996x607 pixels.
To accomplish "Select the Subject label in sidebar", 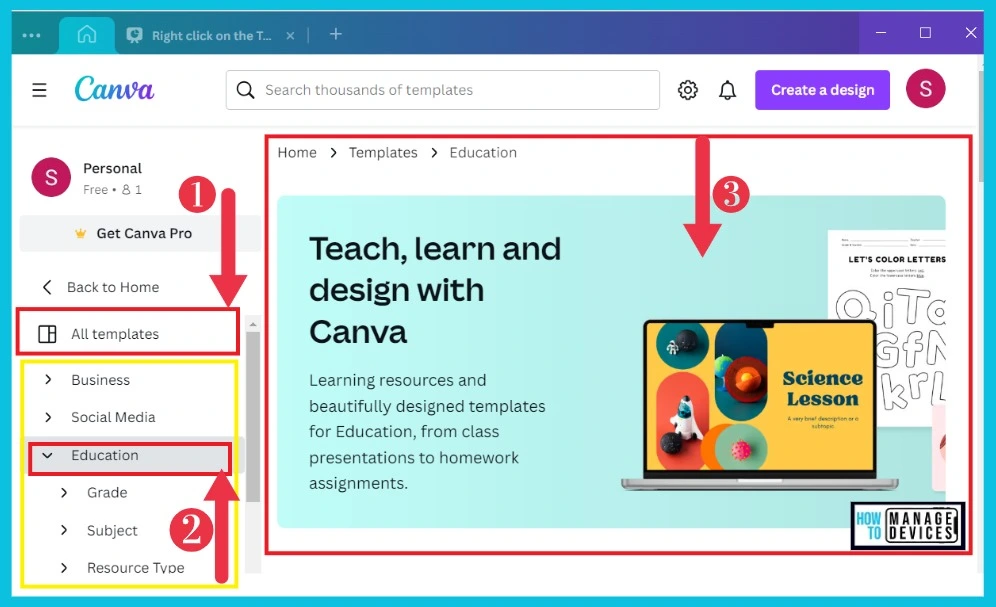I will point(112,531).
